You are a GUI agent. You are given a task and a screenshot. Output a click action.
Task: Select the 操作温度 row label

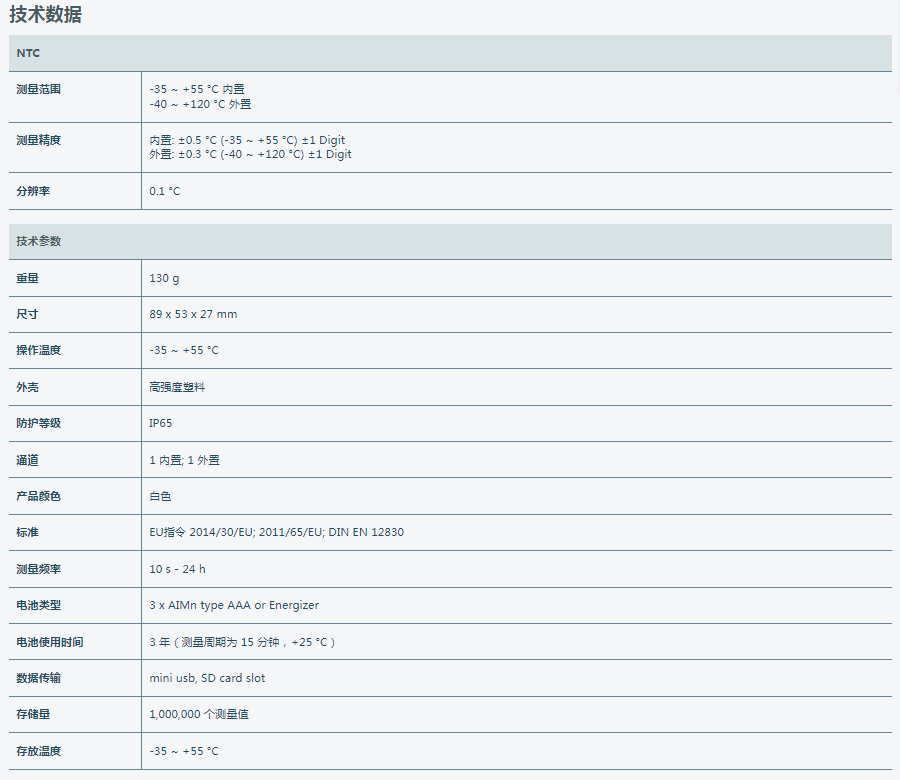click(39, 351)
